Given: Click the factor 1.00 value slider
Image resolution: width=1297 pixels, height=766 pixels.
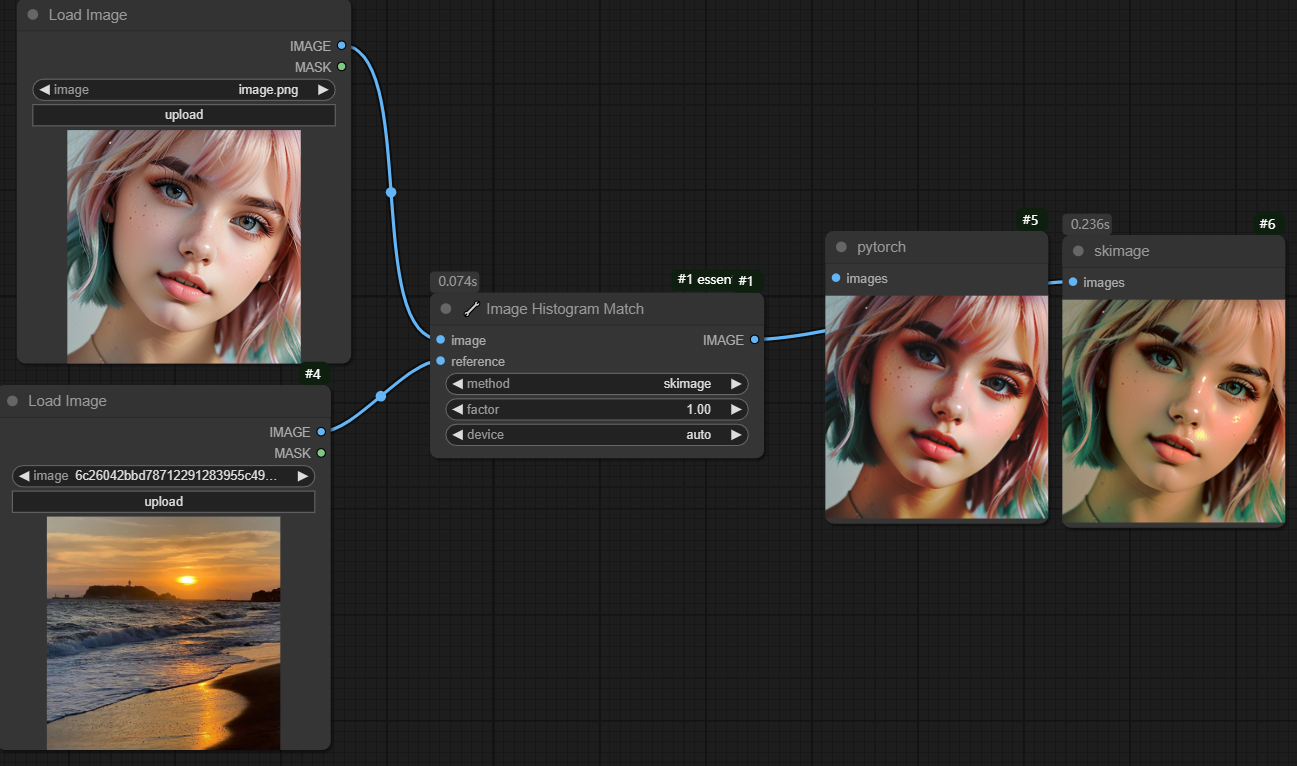Looking at the screenshot, I should click(x=596, y=409).
